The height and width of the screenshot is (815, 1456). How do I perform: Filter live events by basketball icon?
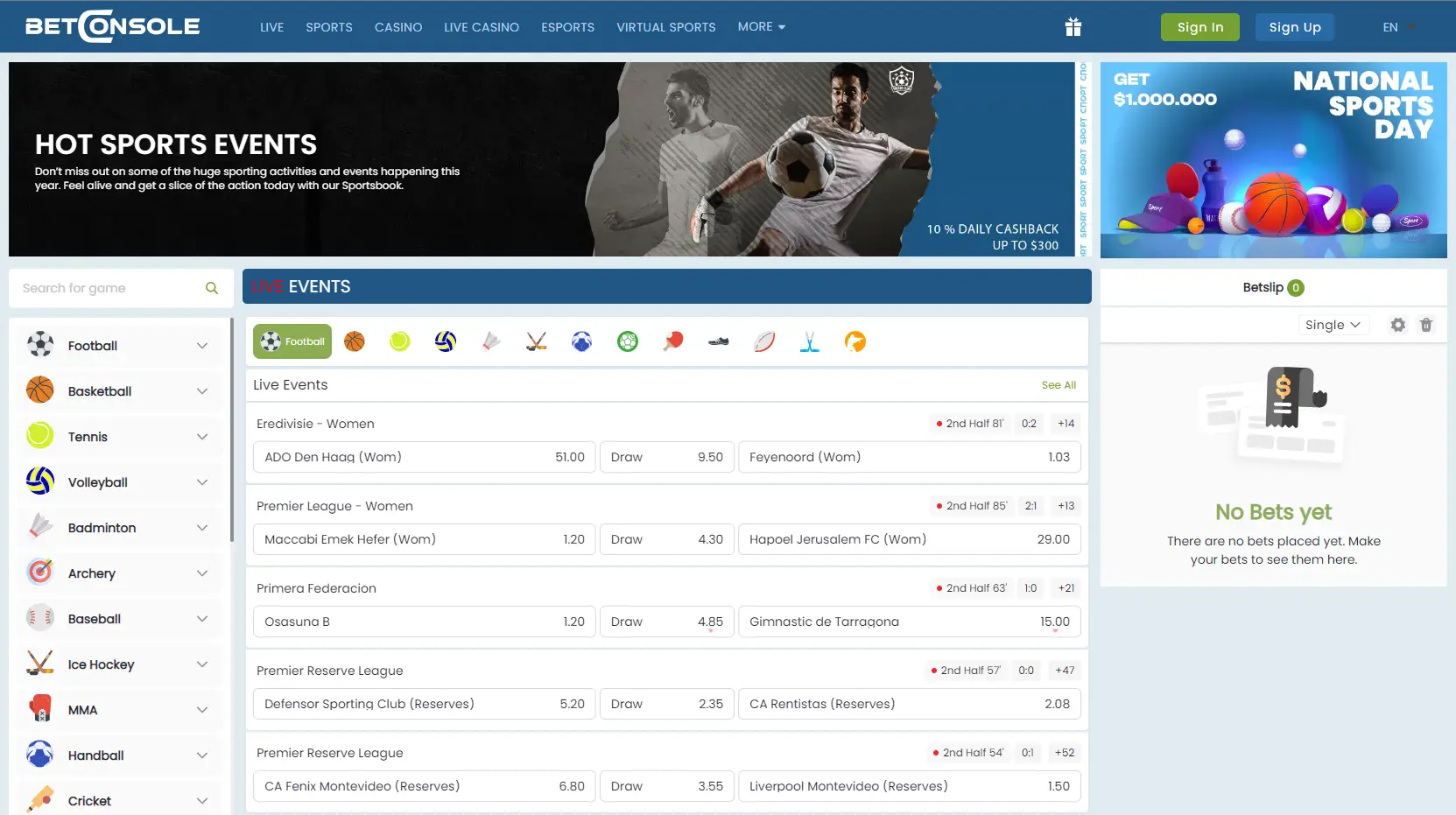pyautogui.click(x=355, y=341)
